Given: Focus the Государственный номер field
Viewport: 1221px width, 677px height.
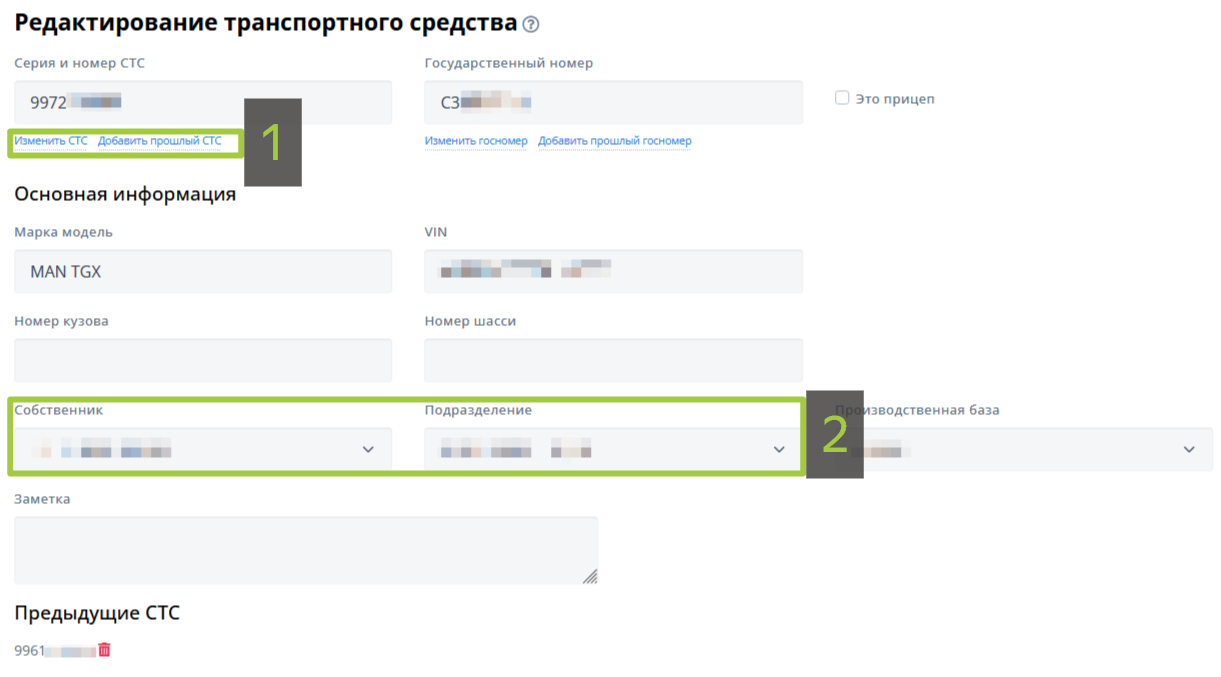Looking at the screenshot, I should click(613, 102).
